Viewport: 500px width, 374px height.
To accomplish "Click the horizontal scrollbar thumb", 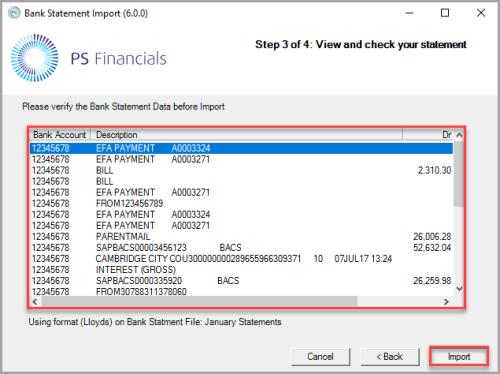I will pyautogui.click(x=199, y=302).
